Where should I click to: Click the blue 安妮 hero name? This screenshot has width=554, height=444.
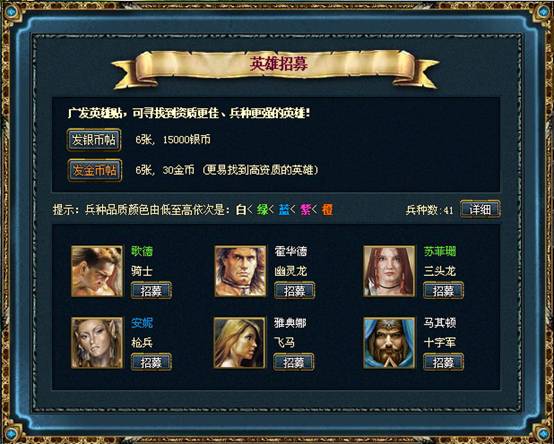[142, 323]
